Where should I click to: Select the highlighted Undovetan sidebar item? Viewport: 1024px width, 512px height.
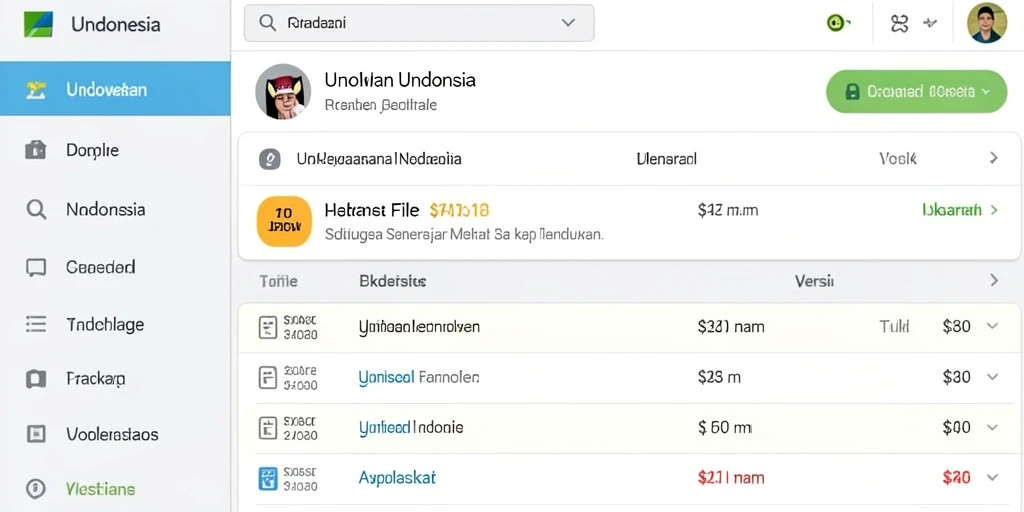tap(115, 89)
